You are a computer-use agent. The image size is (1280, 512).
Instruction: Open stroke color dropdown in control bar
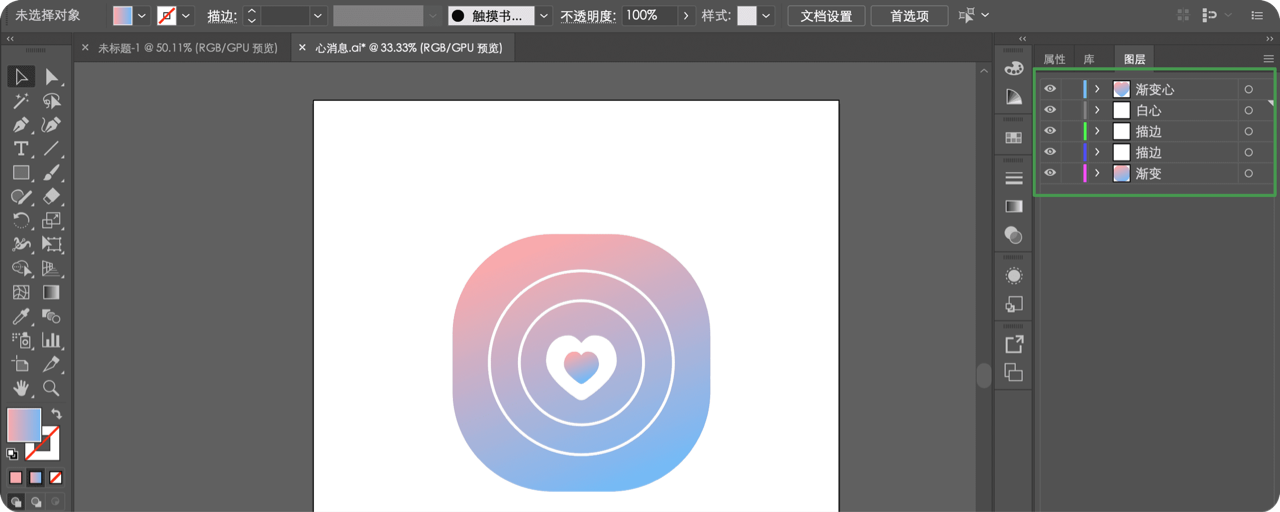[186, 16]
